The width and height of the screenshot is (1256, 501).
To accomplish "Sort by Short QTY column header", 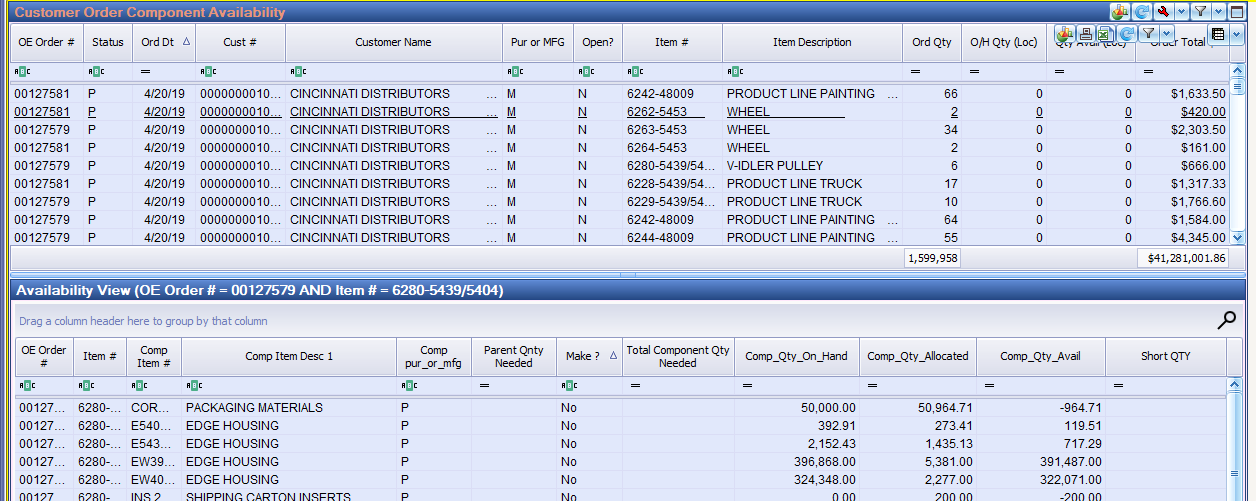I will [x=1166, y=357].
